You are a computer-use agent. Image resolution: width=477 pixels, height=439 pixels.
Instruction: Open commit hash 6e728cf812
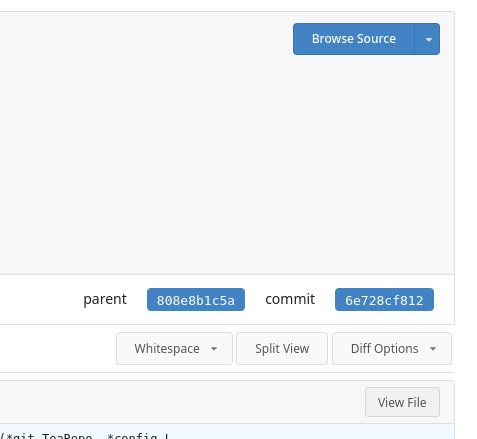click(x=384, y=300)
